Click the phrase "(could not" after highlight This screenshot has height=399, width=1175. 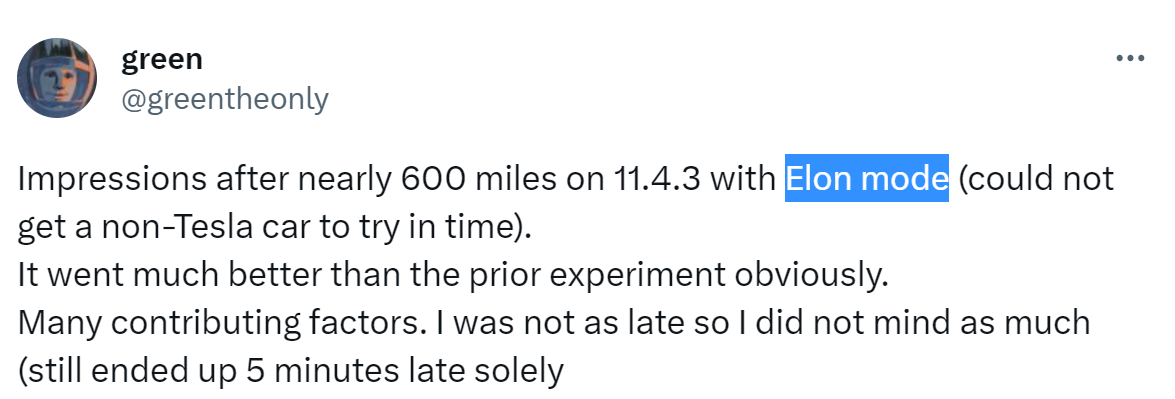click(1037, 179)
